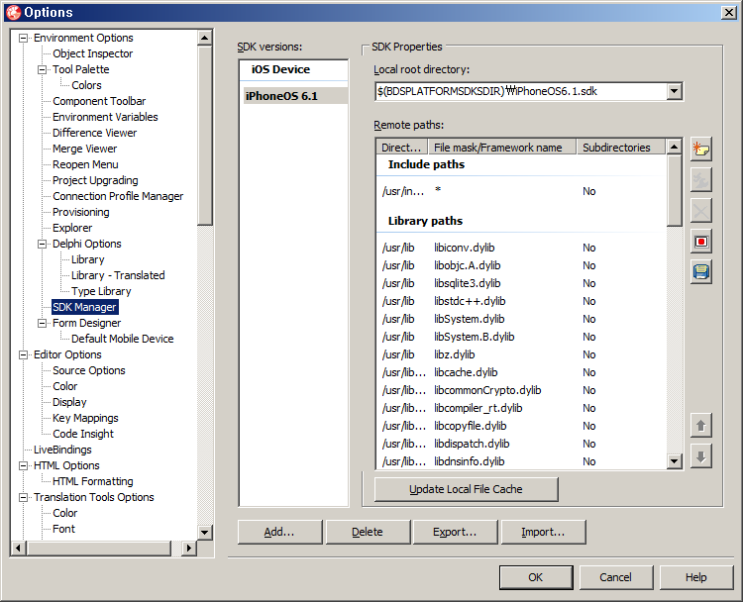Select Default Mobile Device item

coord(122,339)
